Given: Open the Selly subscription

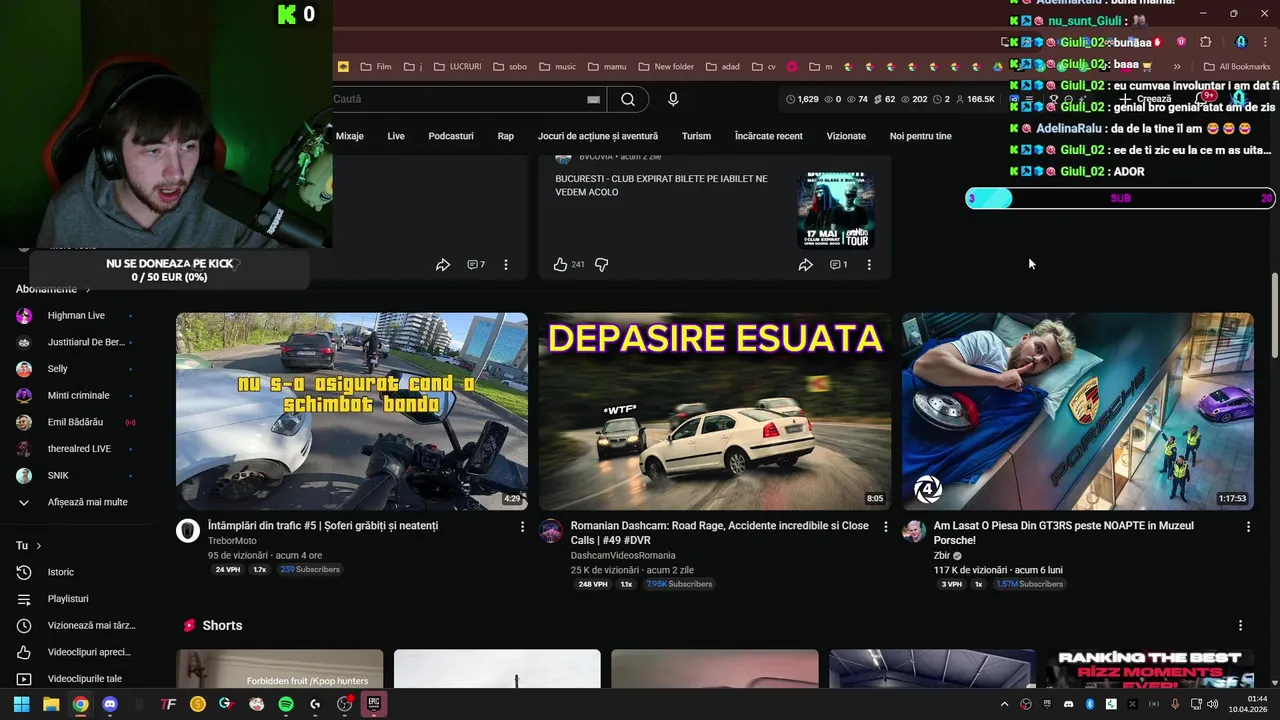Looking at the screenshot, I should (76, 369).
